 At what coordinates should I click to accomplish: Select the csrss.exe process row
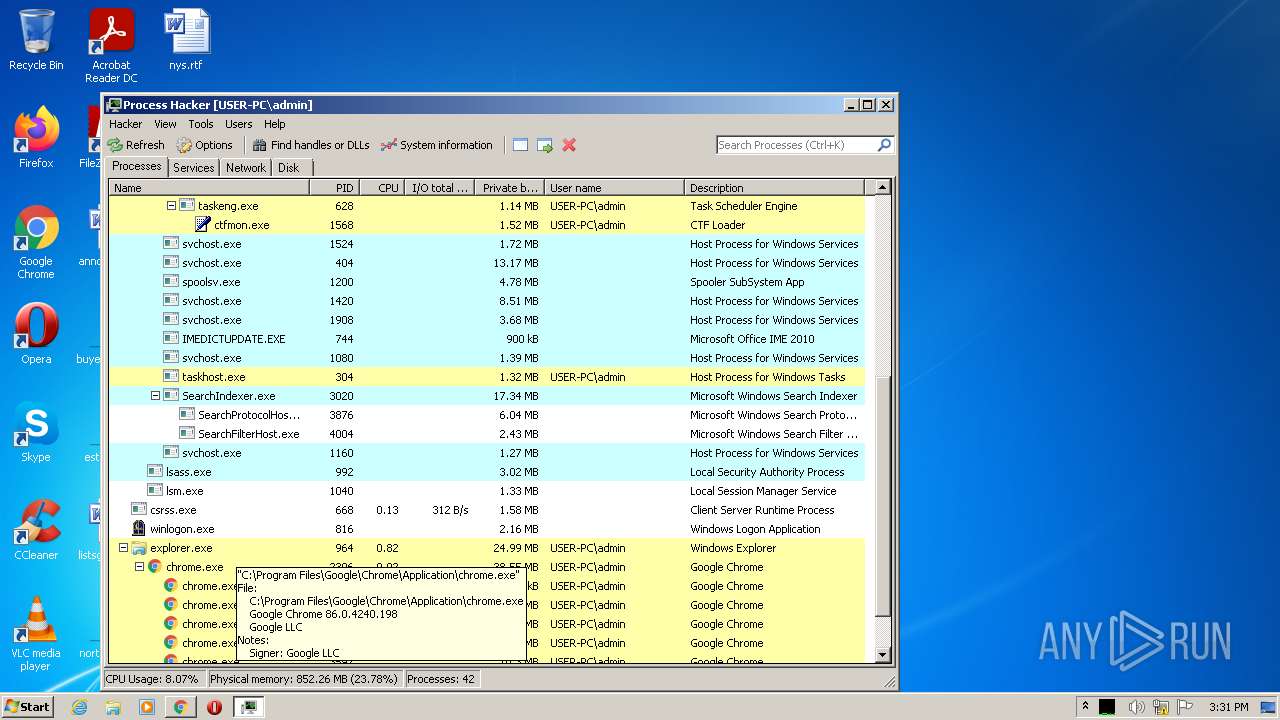point(487,510)
